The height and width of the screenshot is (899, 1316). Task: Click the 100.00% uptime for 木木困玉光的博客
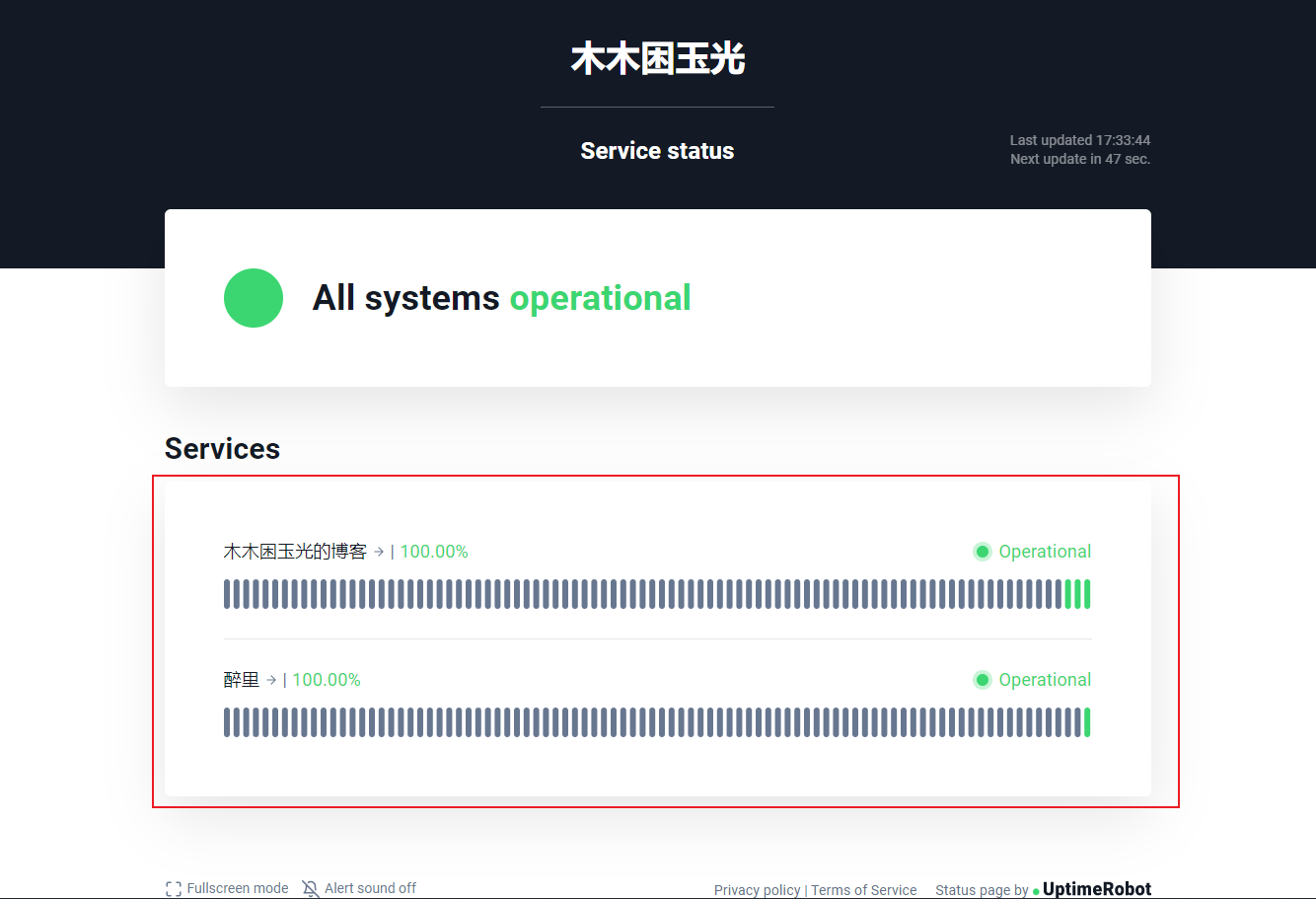[434, 552]
